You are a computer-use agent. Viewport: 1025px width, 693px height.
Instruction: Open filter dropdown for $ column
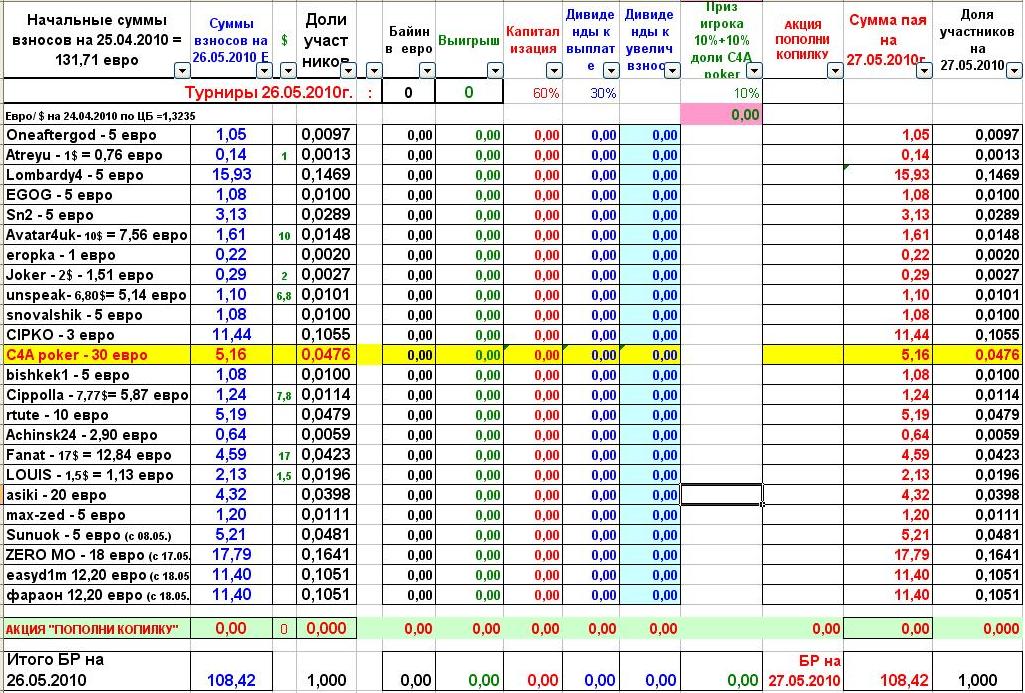[288, 71]
